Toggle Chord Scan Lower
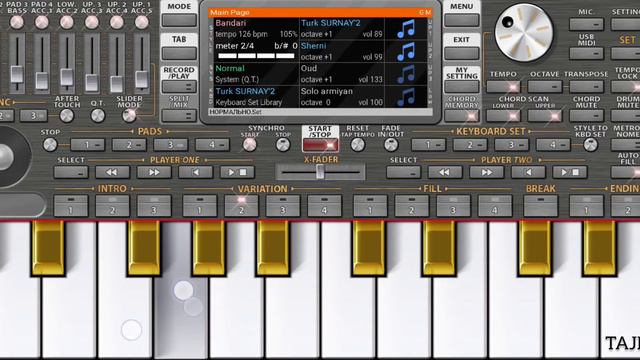This screenshot has width=640, height=360. 503,116
